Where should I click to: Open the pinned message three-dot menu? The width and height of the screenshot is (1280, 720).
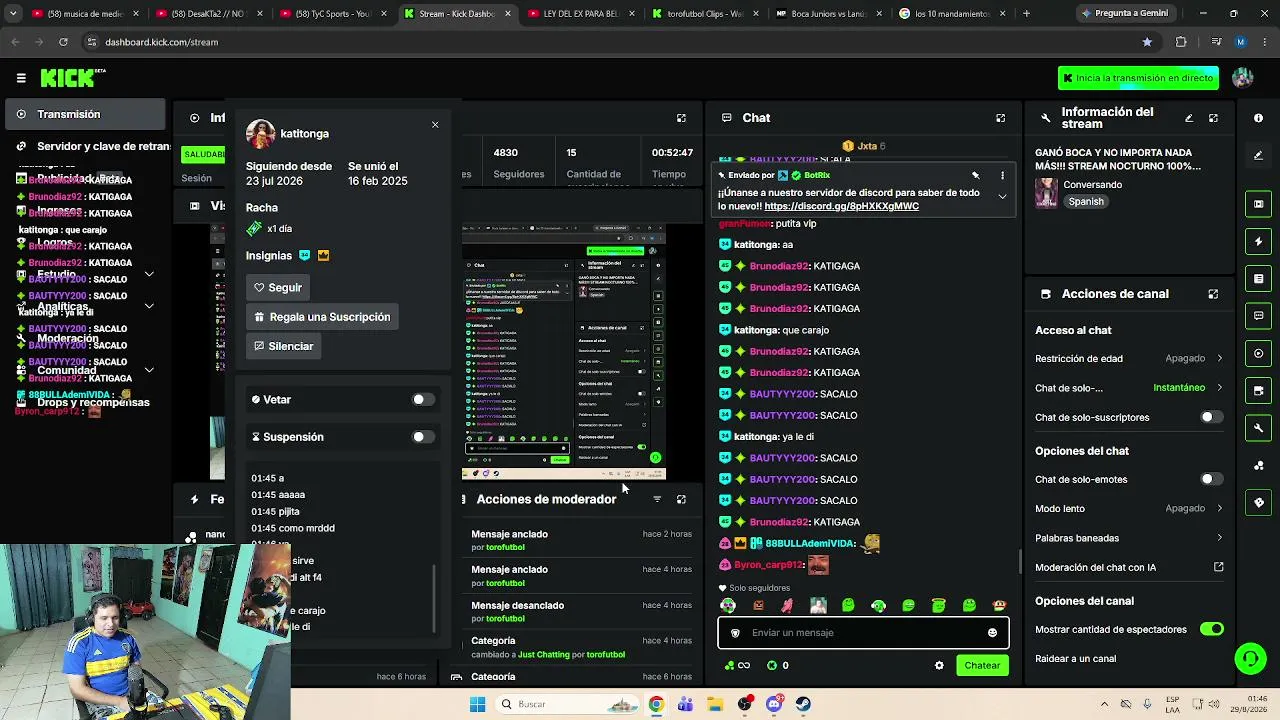1002,175
